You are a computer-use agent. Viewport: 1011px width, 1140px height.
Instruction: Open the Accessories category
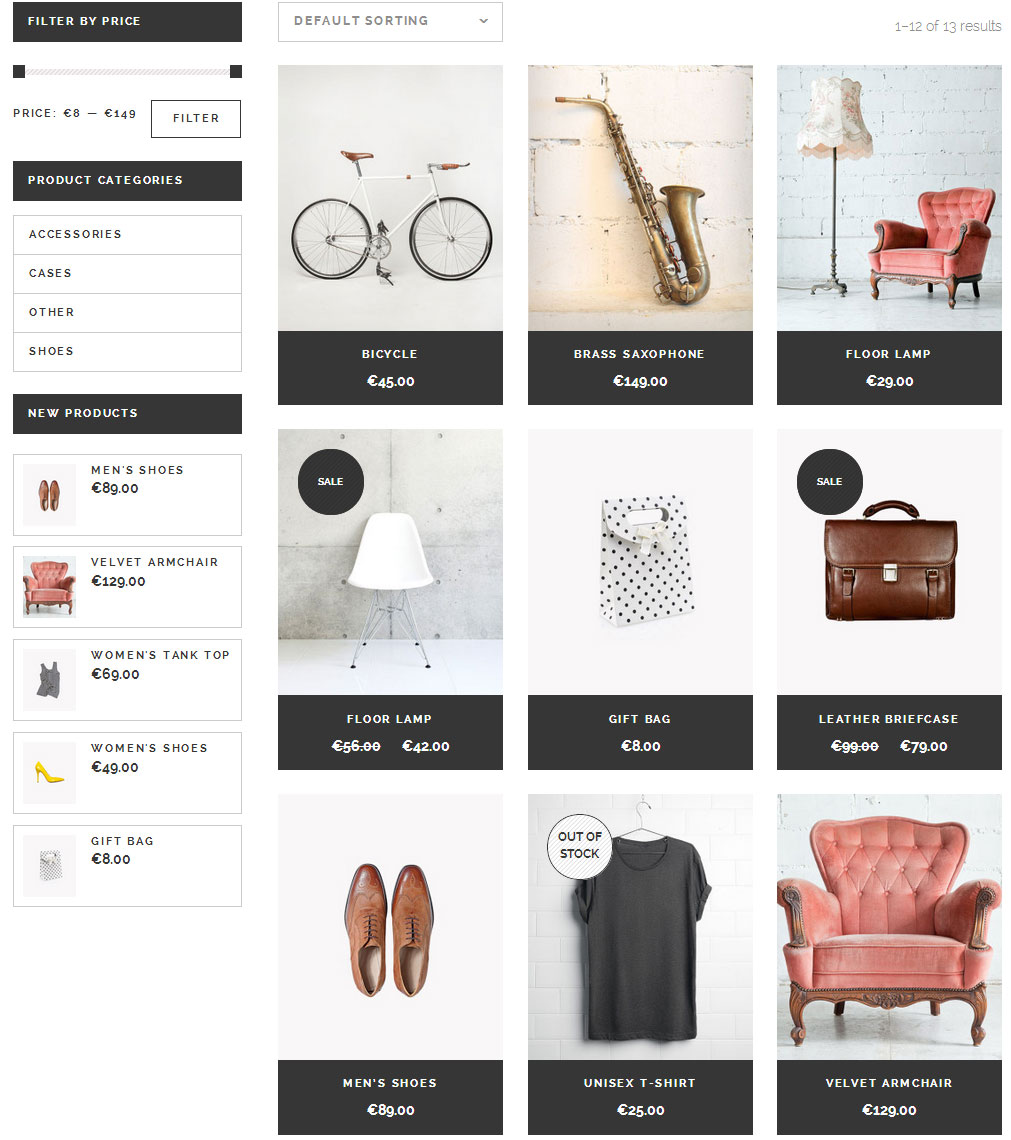click(127, 234)
